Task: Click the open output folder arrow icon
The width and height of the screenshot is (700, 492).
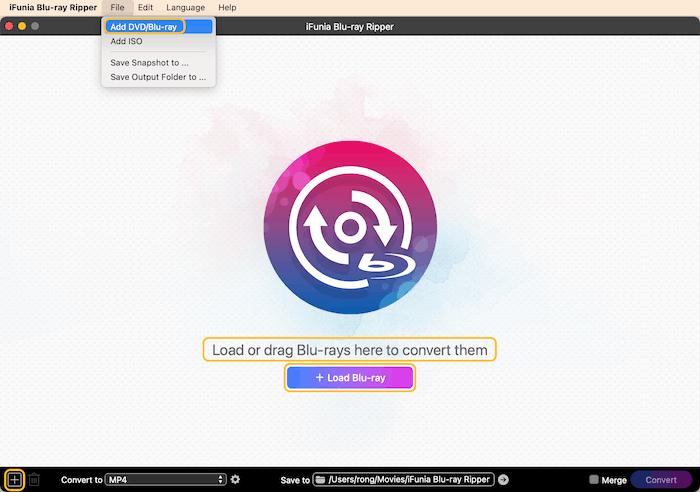Action: click(x=503, y=480)
